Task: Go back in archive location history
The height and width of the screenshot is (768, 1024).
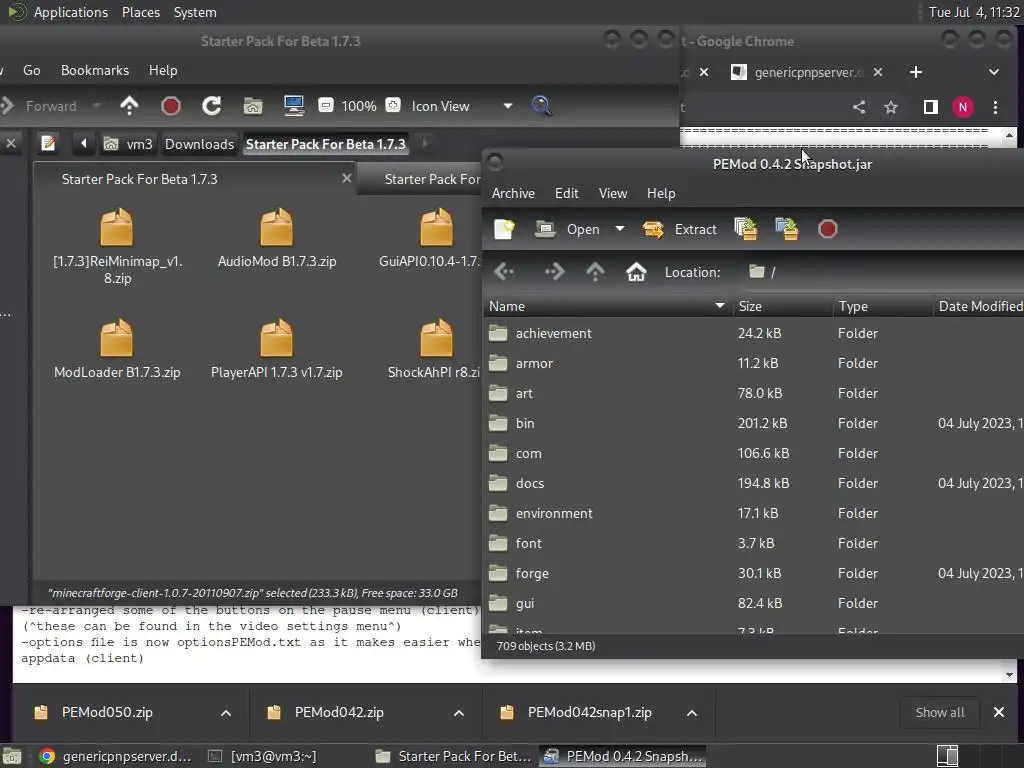Action: pos(504,272)
